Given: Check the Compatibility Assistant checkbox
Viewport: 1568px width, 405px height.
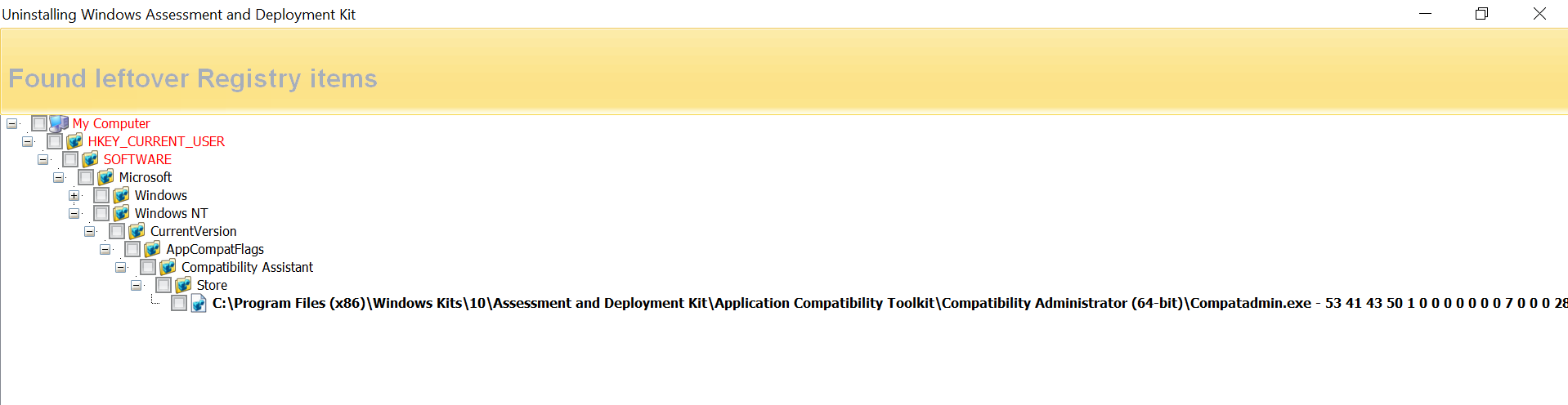Looking at the screenshot, I should (x=148, y=267).
